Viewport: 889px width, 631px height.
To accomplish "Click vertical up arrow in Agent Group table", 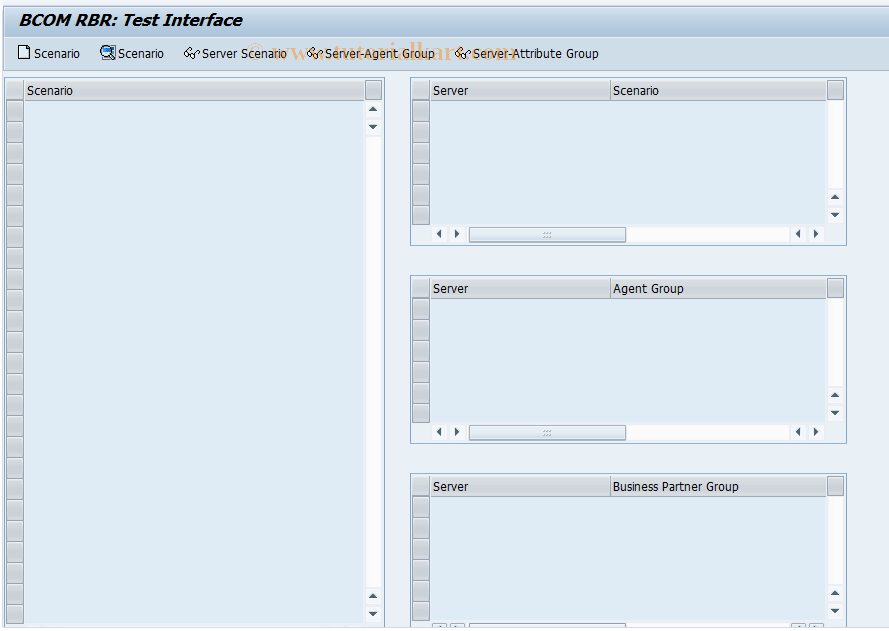I will [835, 395].
